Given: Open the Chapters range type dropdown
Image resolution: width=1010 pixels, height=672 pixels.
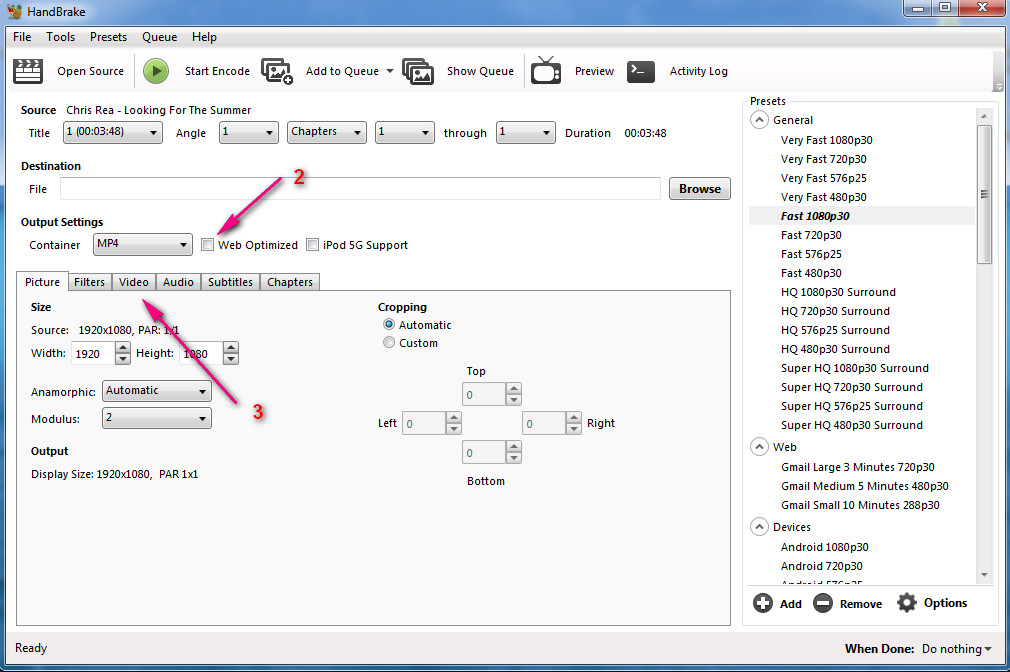Looking at the screenshot, I should (x=327, y=132).
